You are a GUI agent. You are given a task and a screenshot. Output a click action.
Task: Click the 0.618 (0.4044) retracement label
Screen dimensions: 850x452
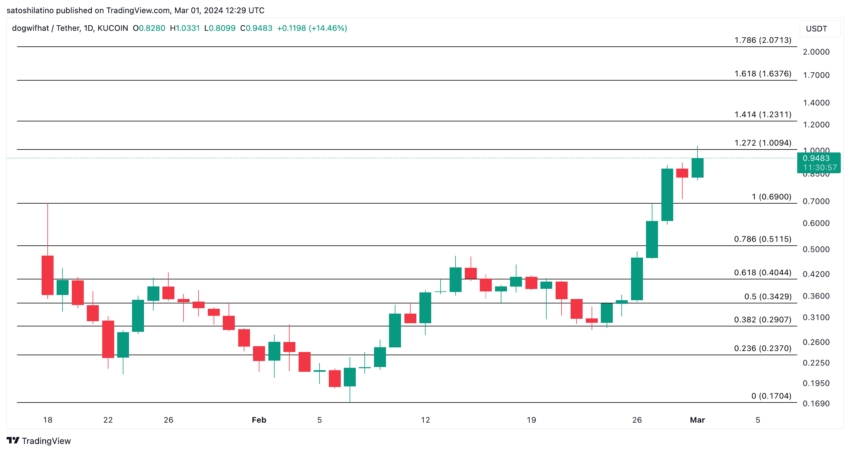(x=763, y=273)
